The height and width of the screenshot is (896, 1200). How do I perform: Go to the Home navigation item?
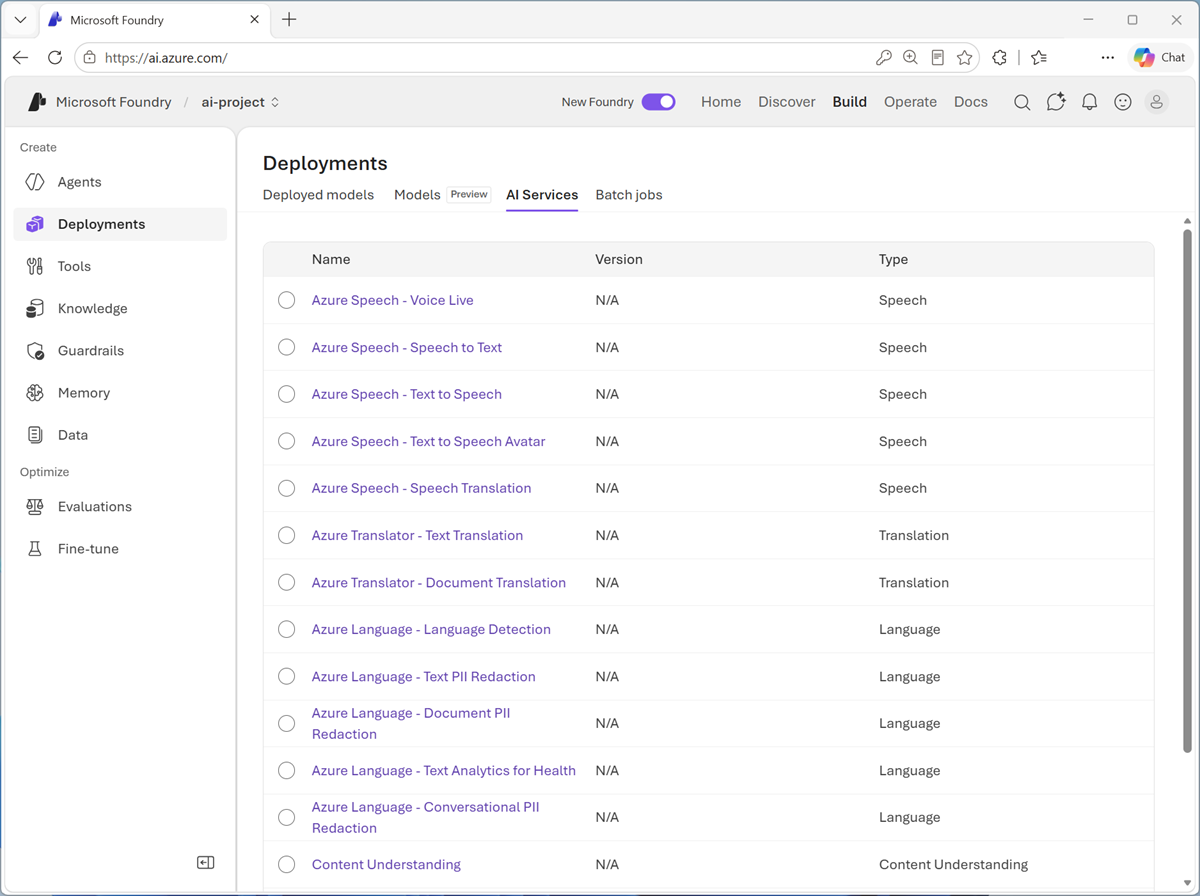coord(721,102)
